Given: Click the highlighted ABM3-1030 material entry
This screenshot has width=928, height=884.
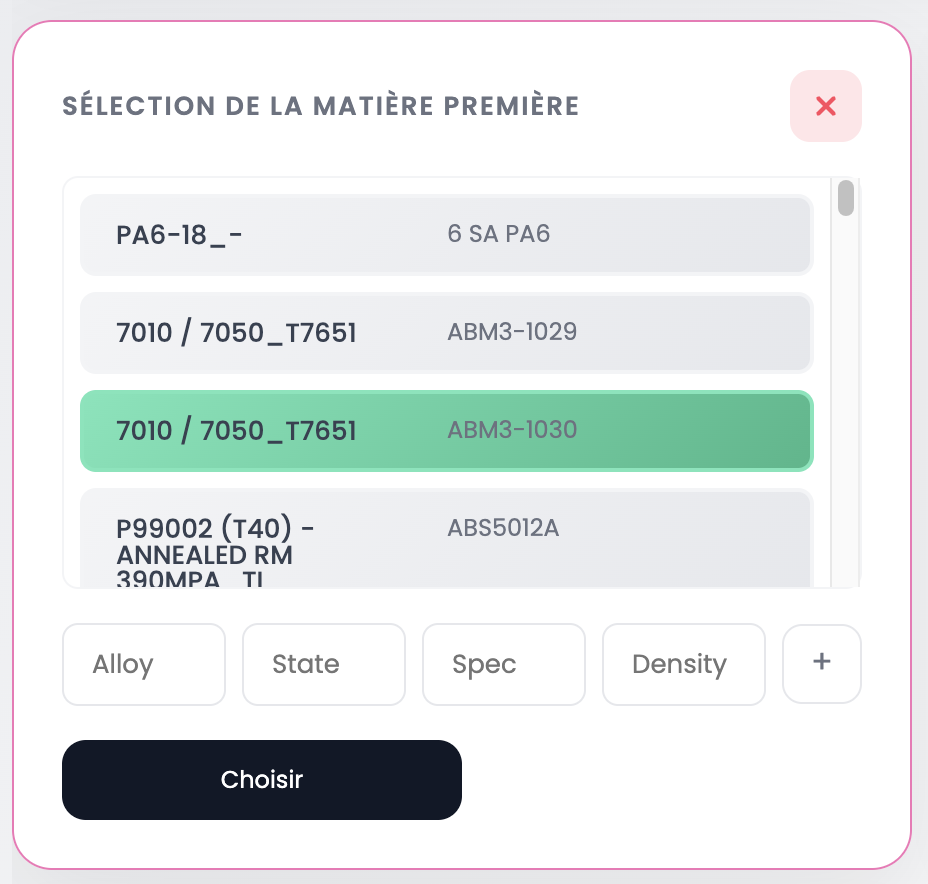Looking at the screenshot, I should 446,431.
